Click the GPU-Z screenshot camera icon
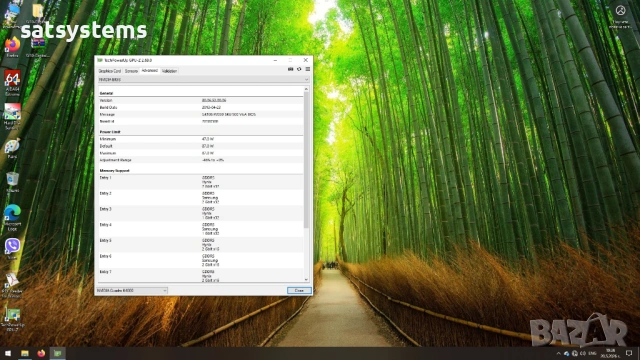The image size is (640, 360). tap(291, 69)
